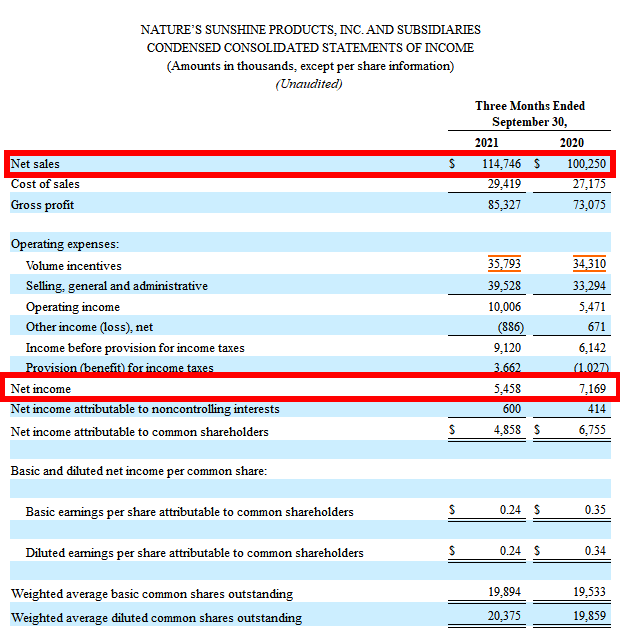Click the 'Operating expenses:' section label
Viewport: 620px width, 637px height.
(65, 244)
